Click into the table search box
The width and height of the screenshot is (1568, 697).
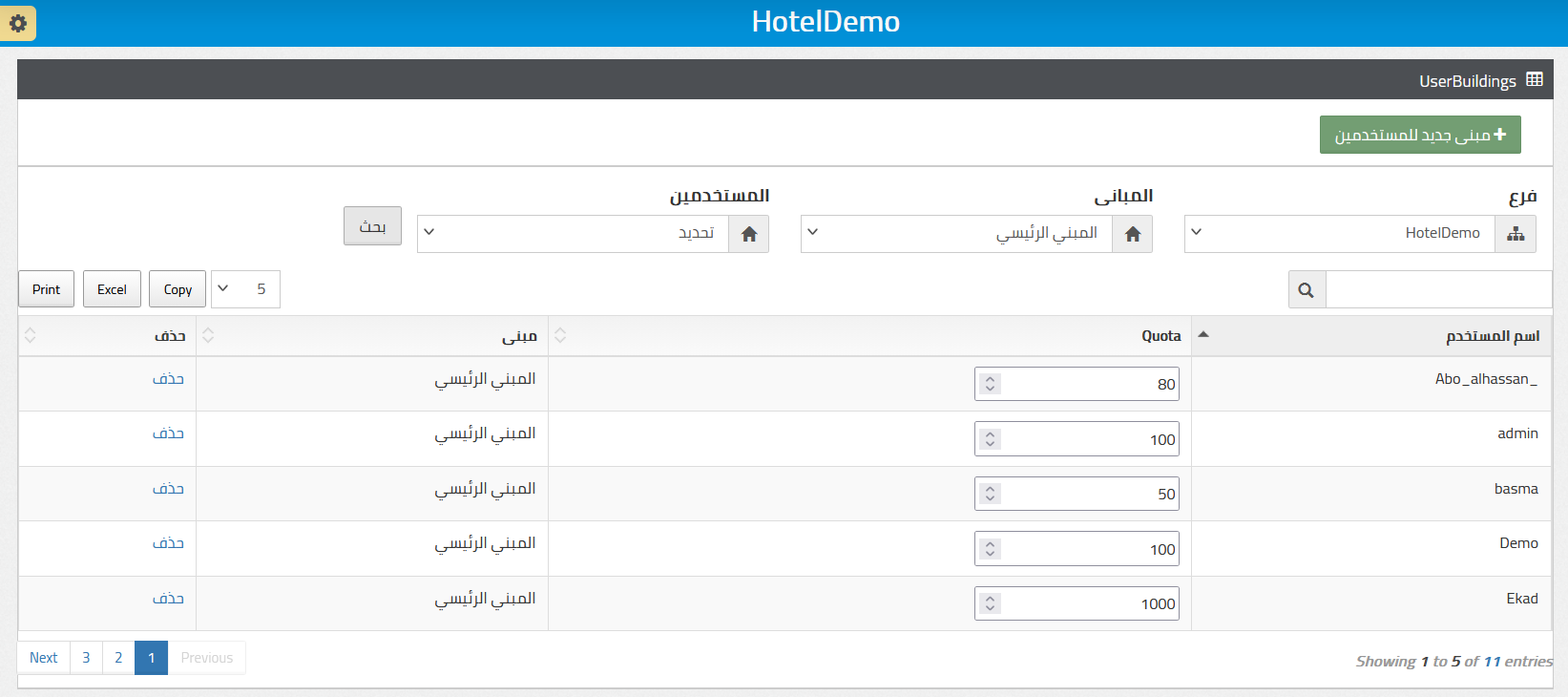coord(1438,290)
